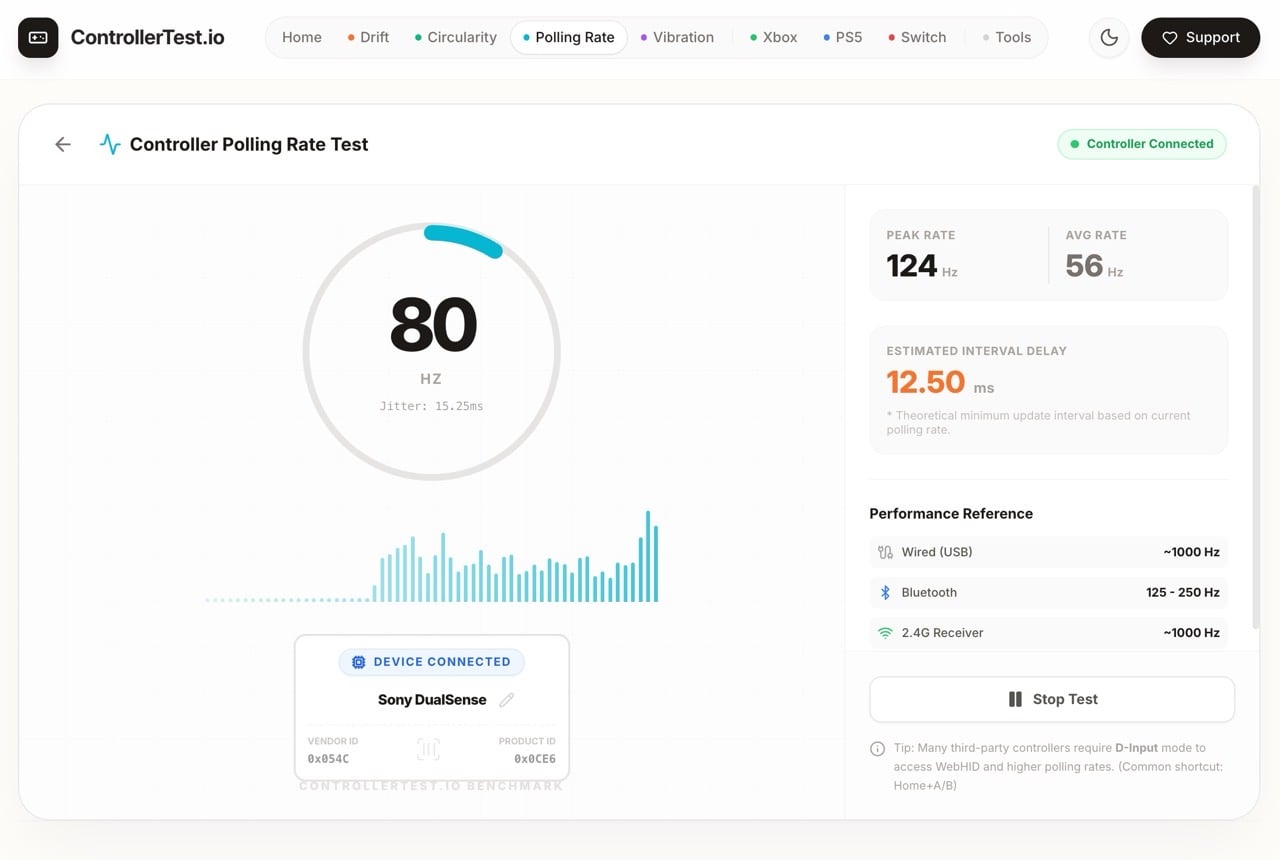Screen dimensions: 1280x860
Task: Click the Wired (USB) cable icon
Action: point(884,551)
